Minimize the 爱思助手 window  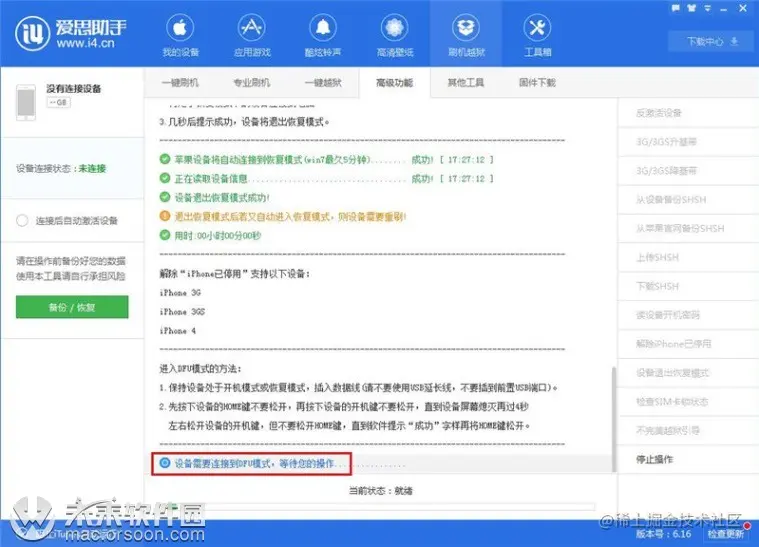click(x=723, y=9)
